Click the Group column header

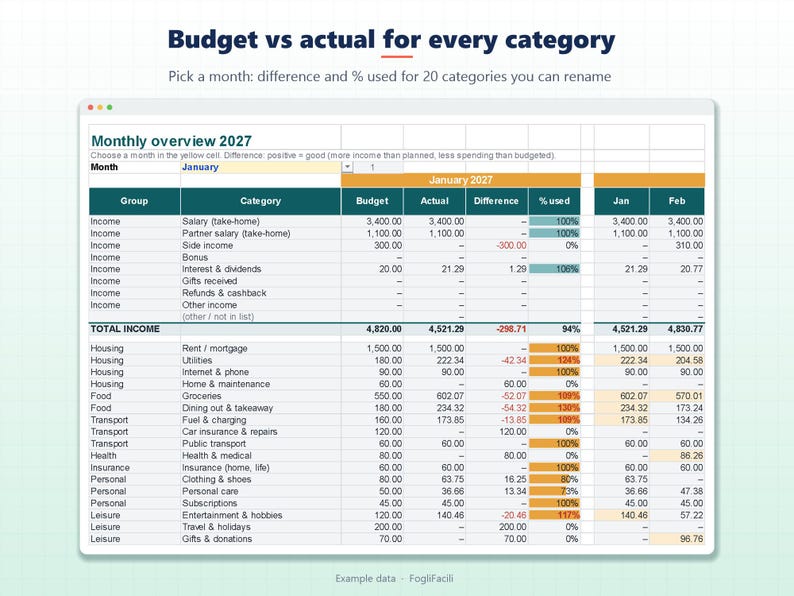point(134,201)
